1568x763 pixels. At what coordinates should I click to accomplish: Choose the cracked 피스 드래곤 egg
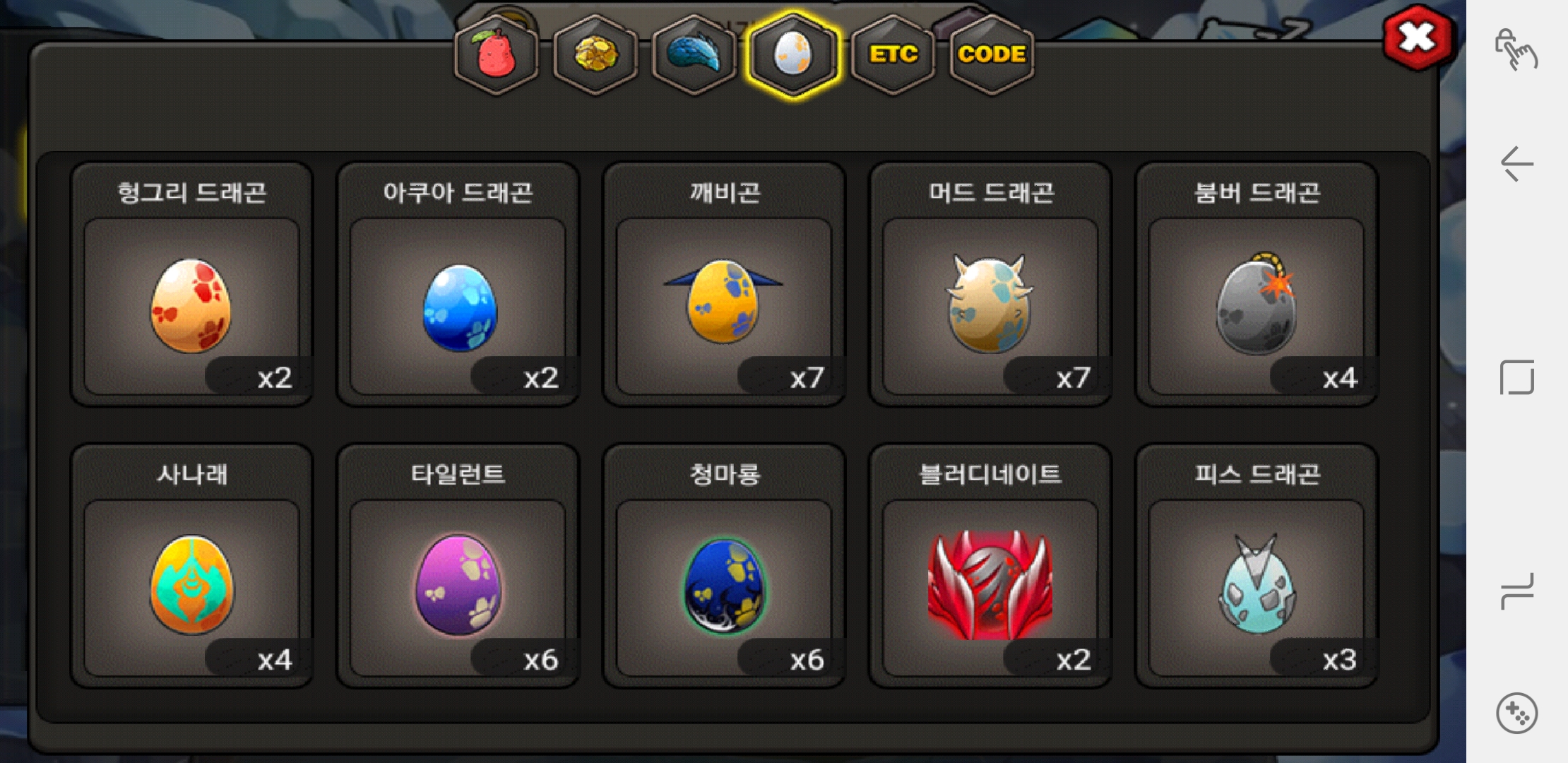click(1257, 566)
